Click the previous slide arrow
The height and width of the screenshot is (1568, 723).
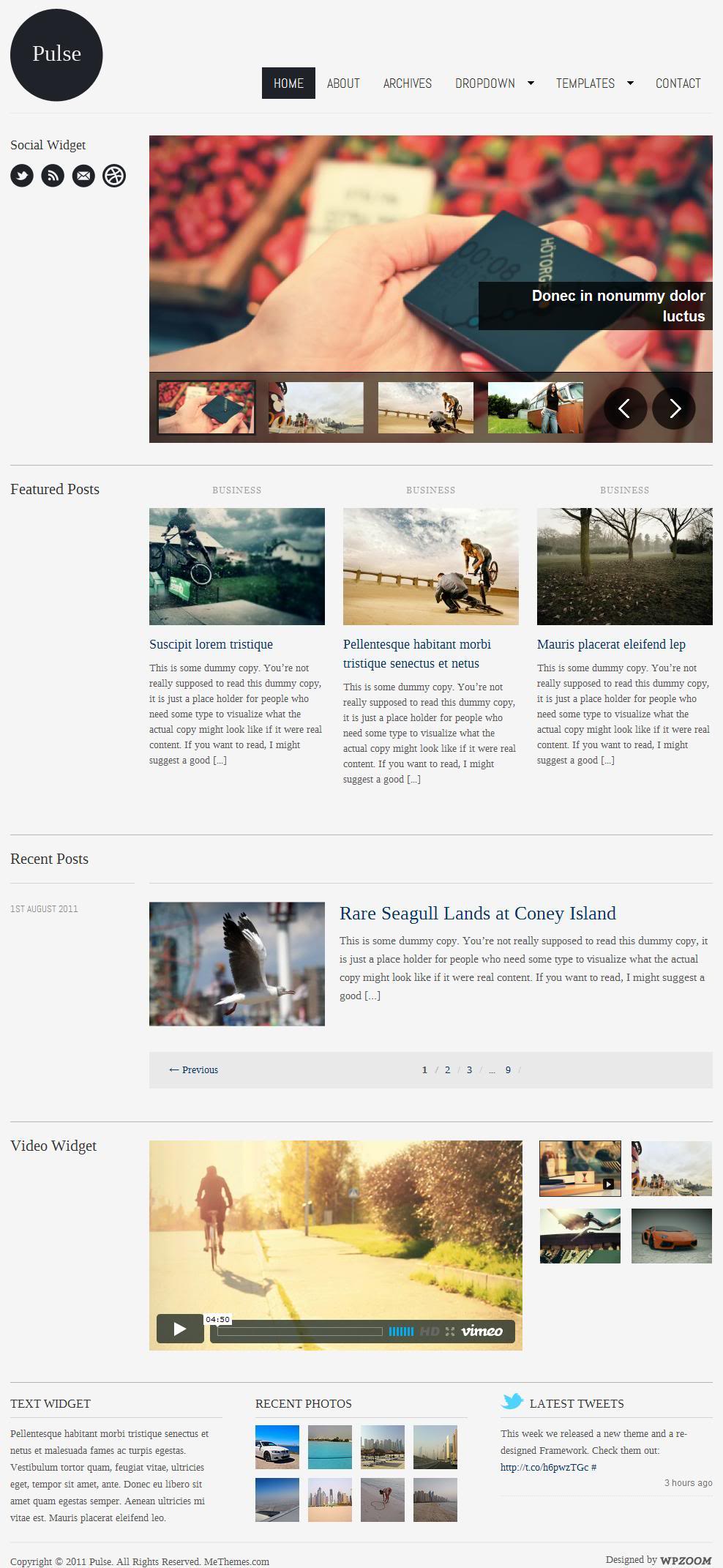625,408
